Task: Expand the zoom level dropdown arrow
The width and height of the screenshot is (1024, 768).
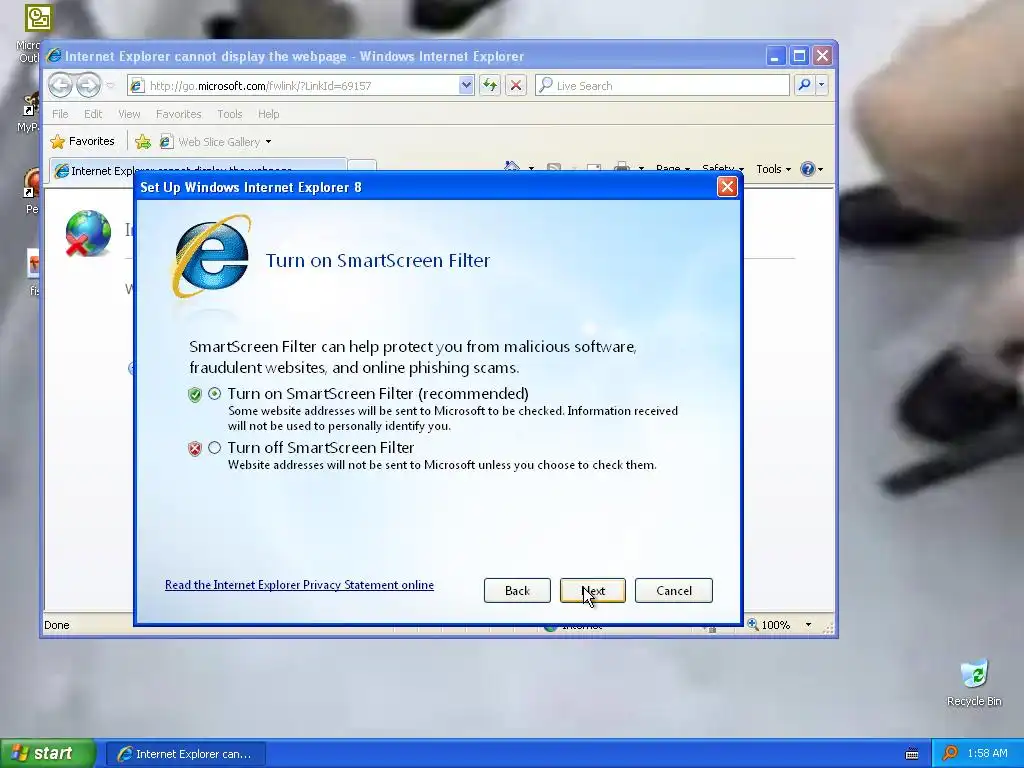Action: click(808, 625)
